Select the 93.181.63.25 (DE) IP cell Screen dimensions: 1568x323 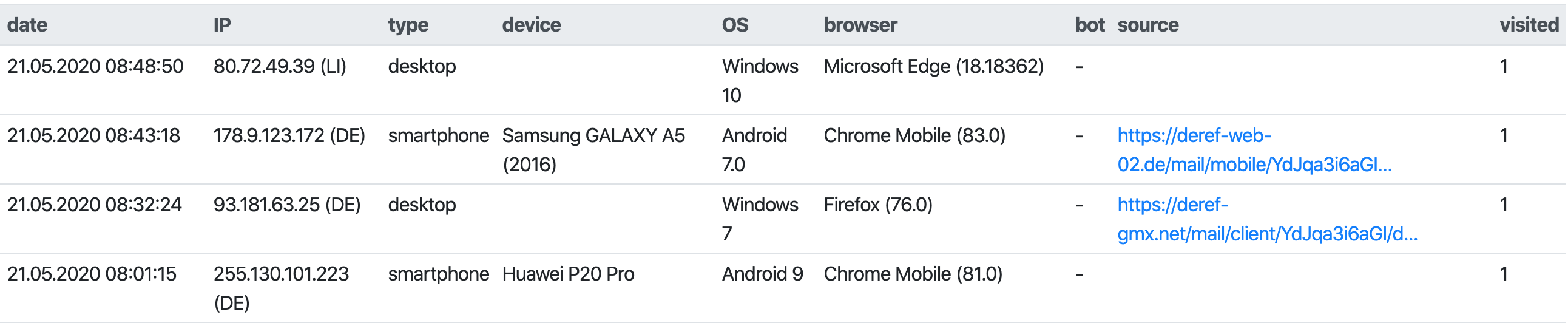pyautogui.click(x=286, y=205)
